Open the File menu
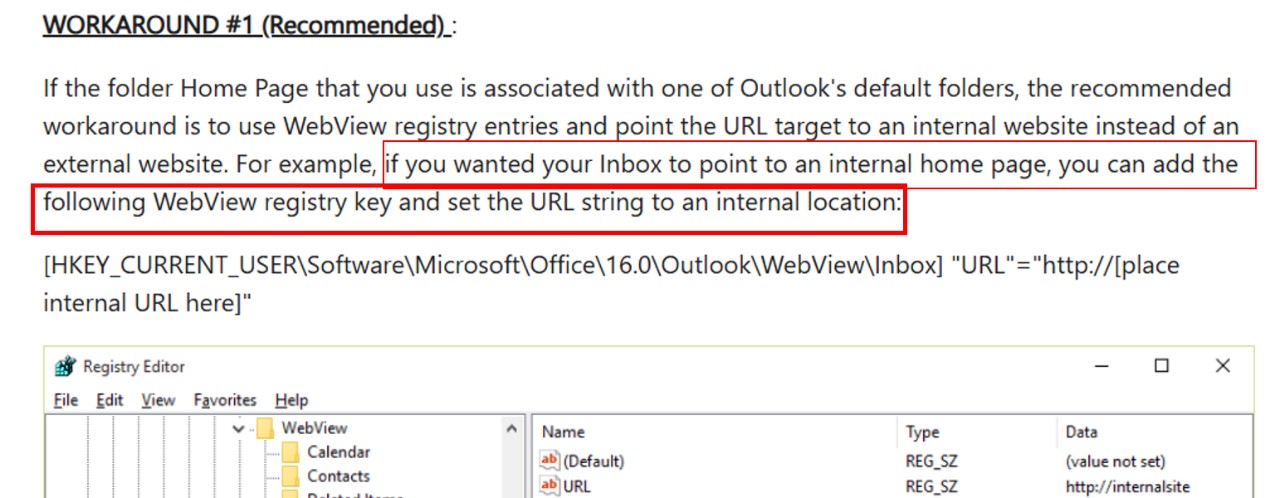 pos(66,400)
